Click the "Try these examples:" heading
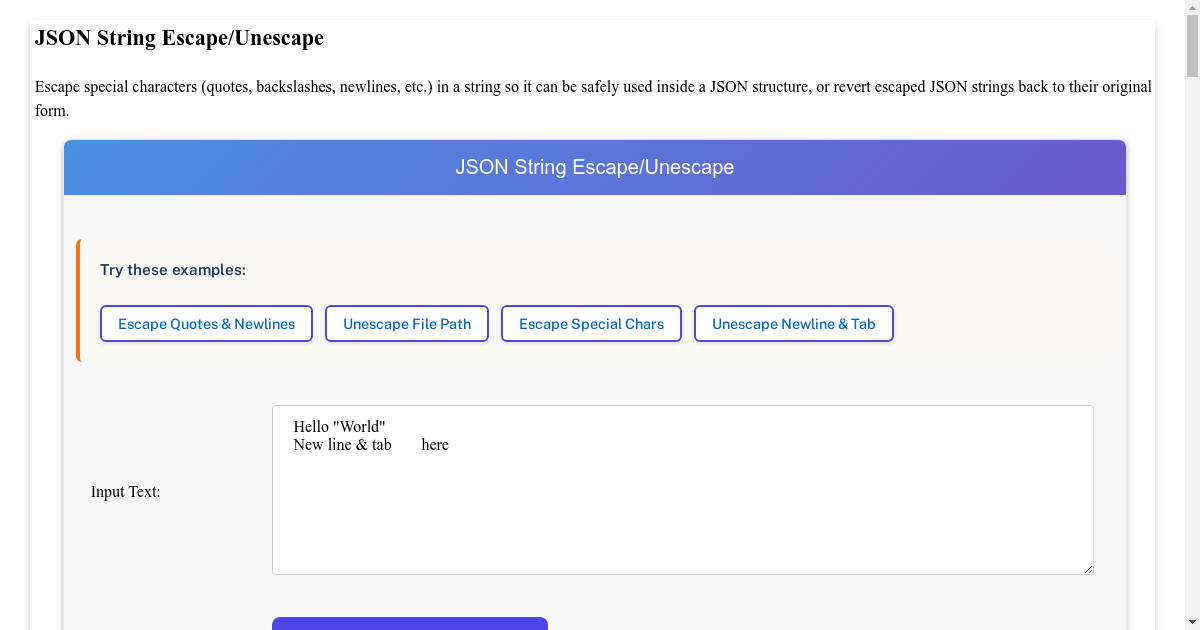 click(173, 270)
